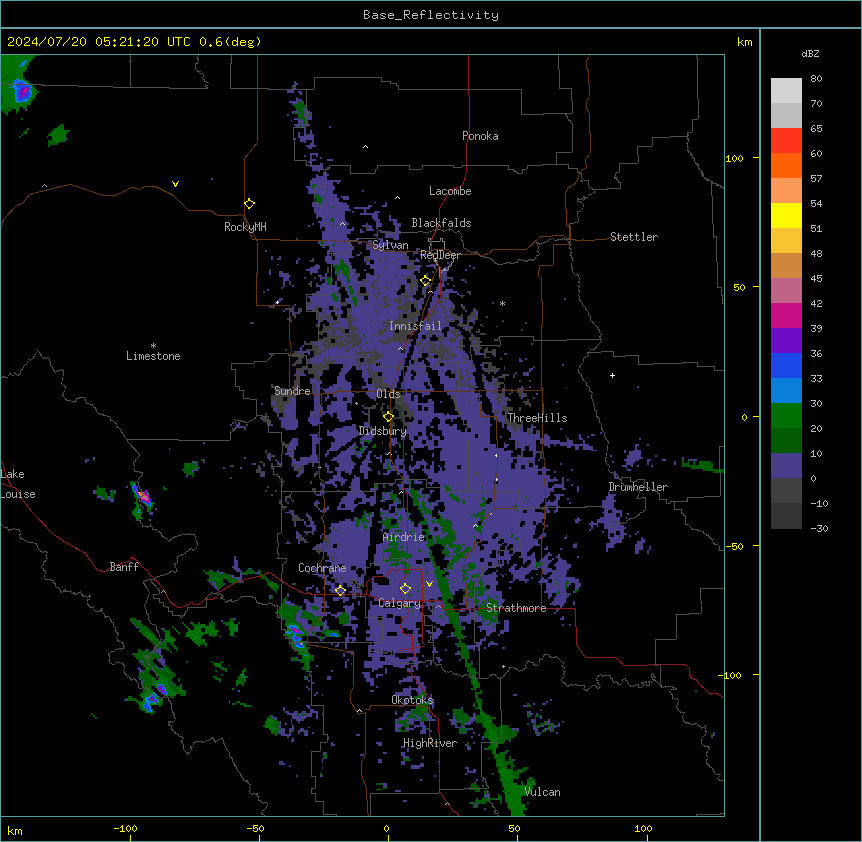Select the light blue 30-33 dBZ legend swatch
Viewport: 862px width, 842px height.
click(786, 391)
